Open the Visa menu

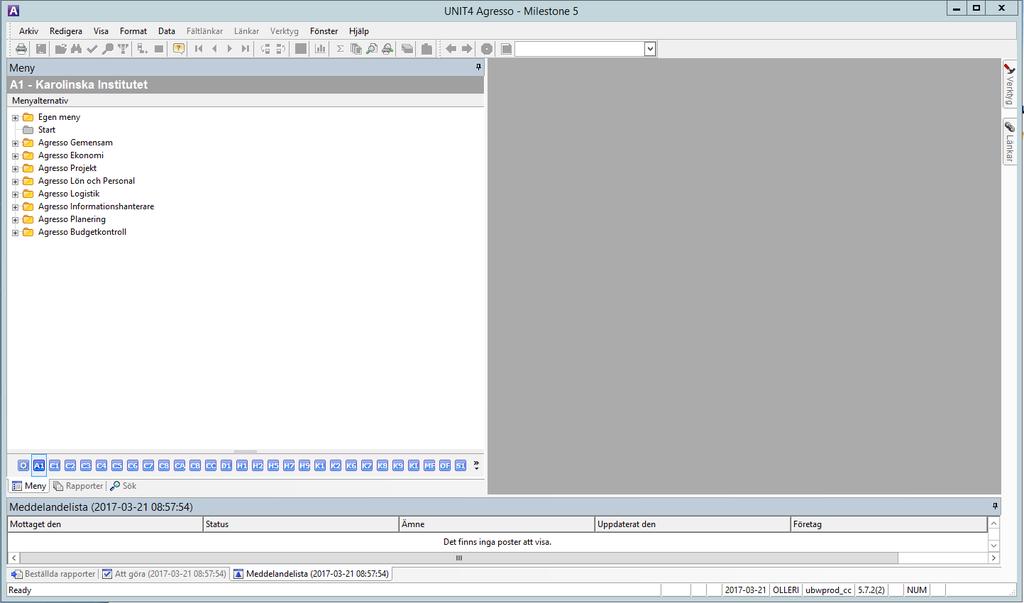101,31
